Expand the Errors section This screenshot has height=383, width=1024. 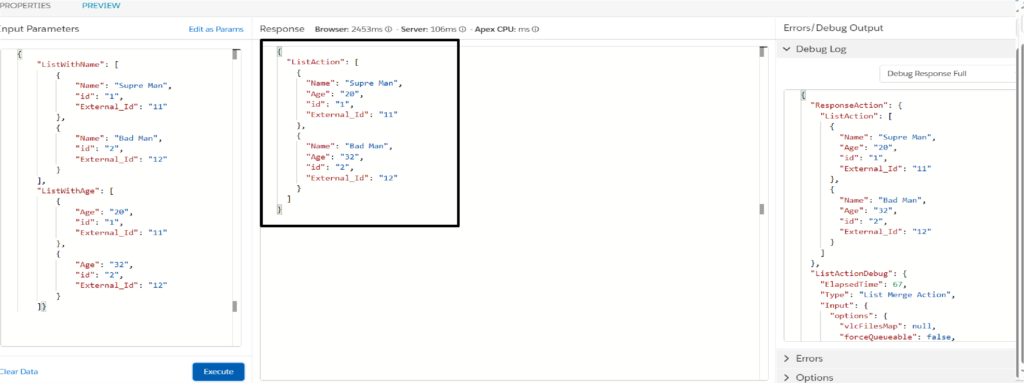(786, 358)
